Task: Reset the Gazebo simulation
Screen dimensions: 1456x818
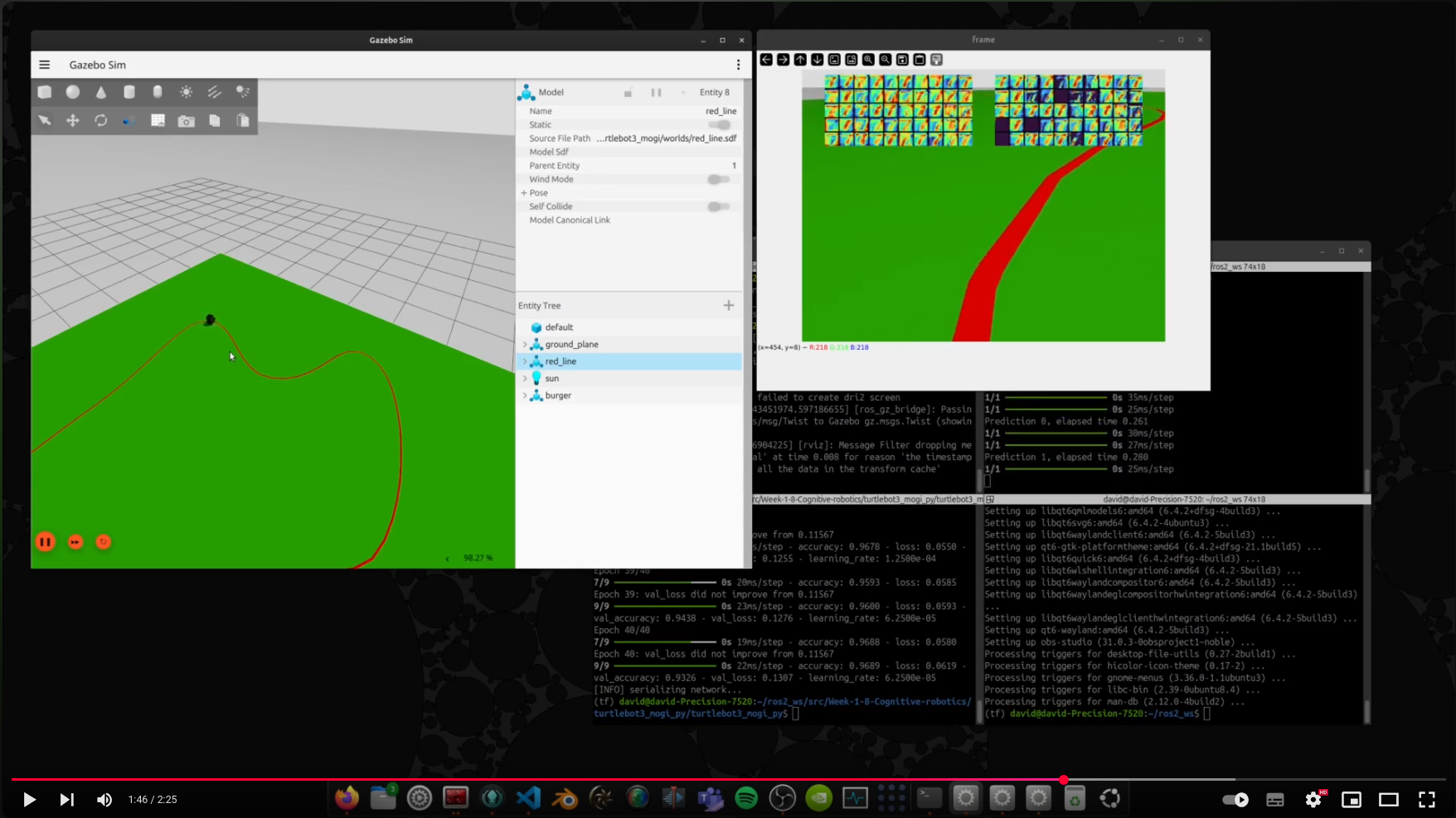Action: click(104, 542)
